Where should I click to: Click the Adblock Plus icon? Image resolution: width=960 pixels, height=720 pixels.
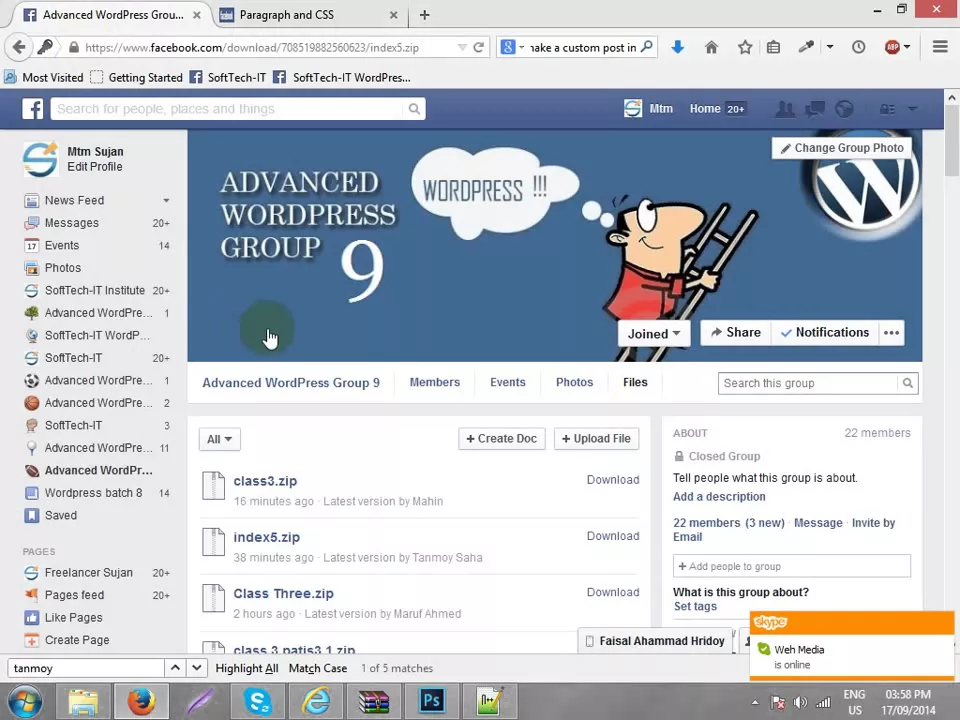[892, 47]
